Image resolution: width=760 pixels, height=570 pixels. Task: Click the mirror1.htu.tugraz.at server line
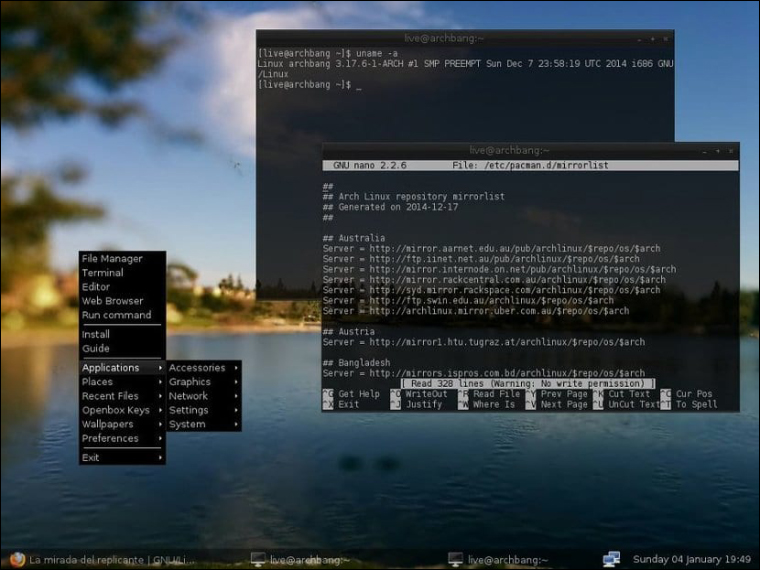484,342
